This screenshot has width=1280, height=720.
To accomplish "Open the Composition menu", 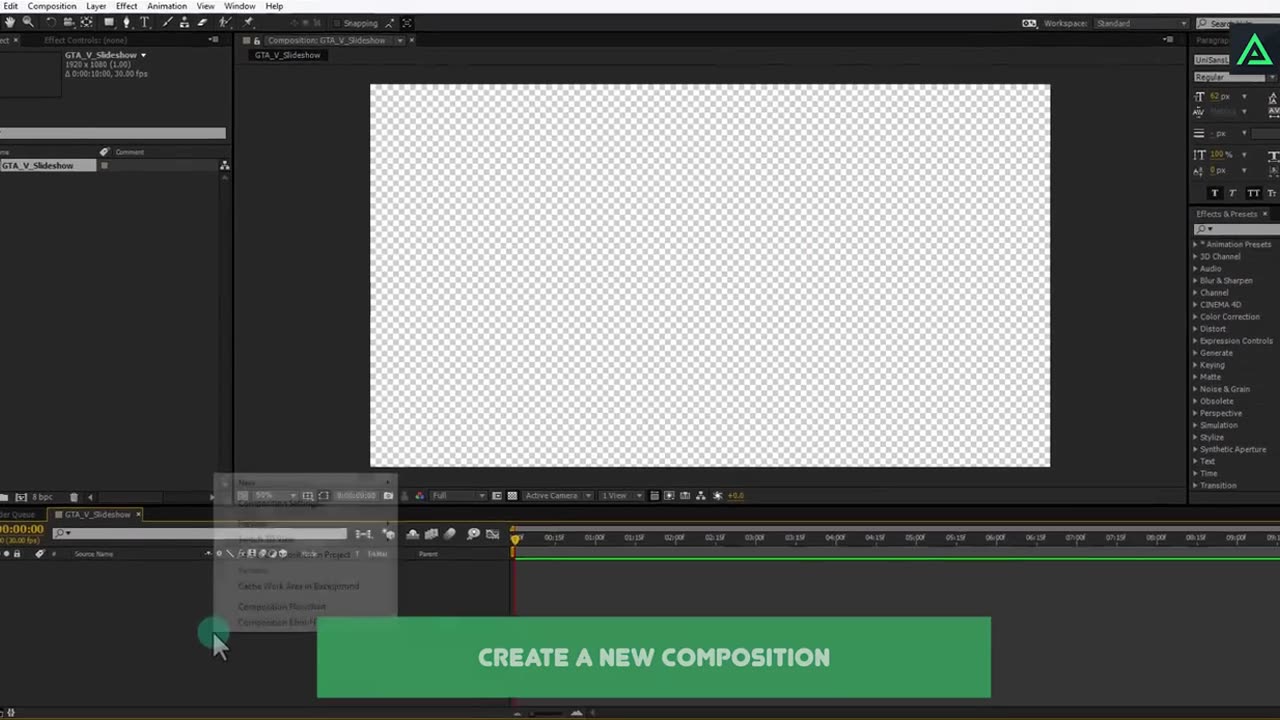I will (52, 6).
